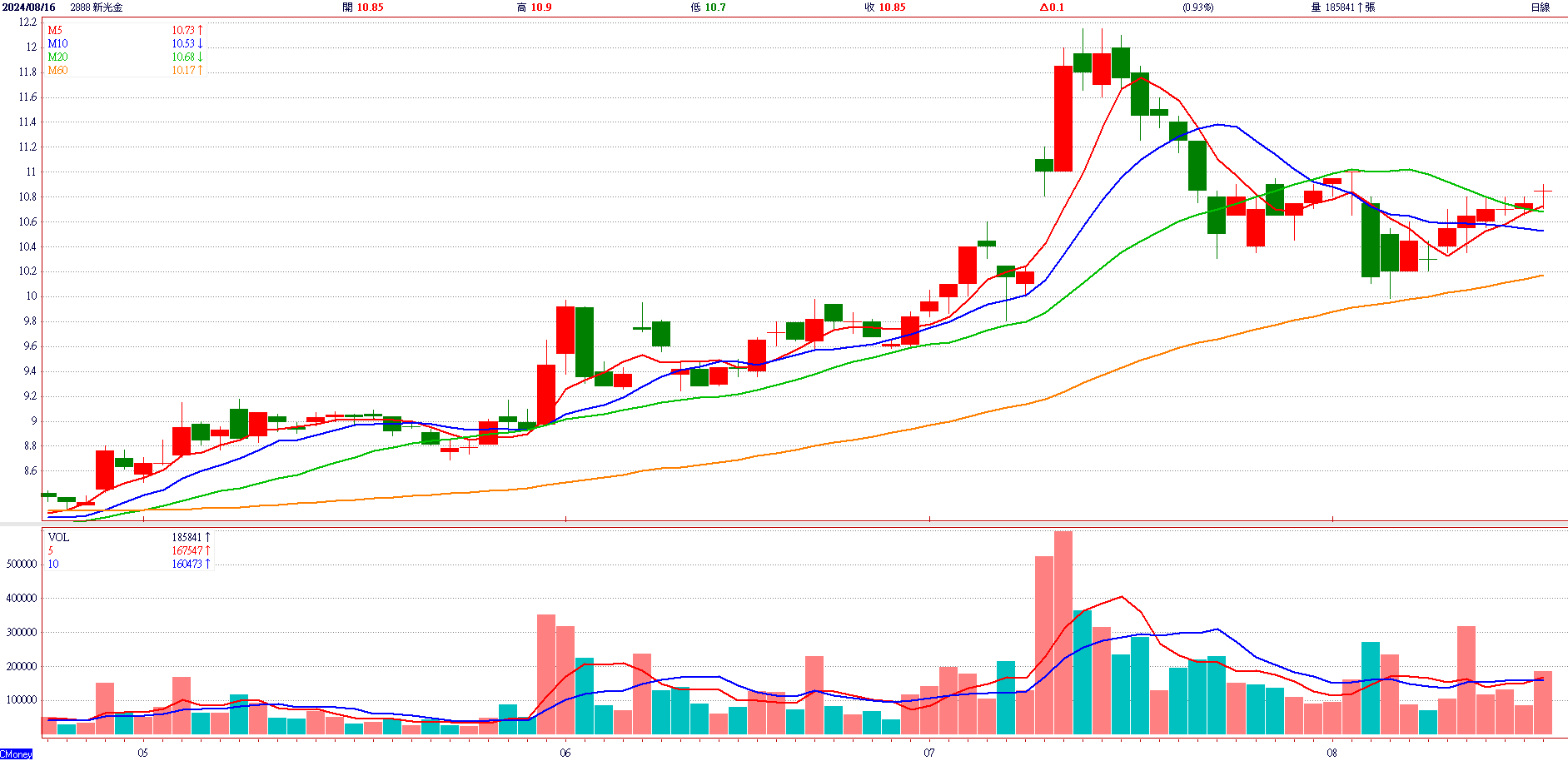Click the price change △0.1
Viewport: 1568px width, 761px height.
(1052, 7)
